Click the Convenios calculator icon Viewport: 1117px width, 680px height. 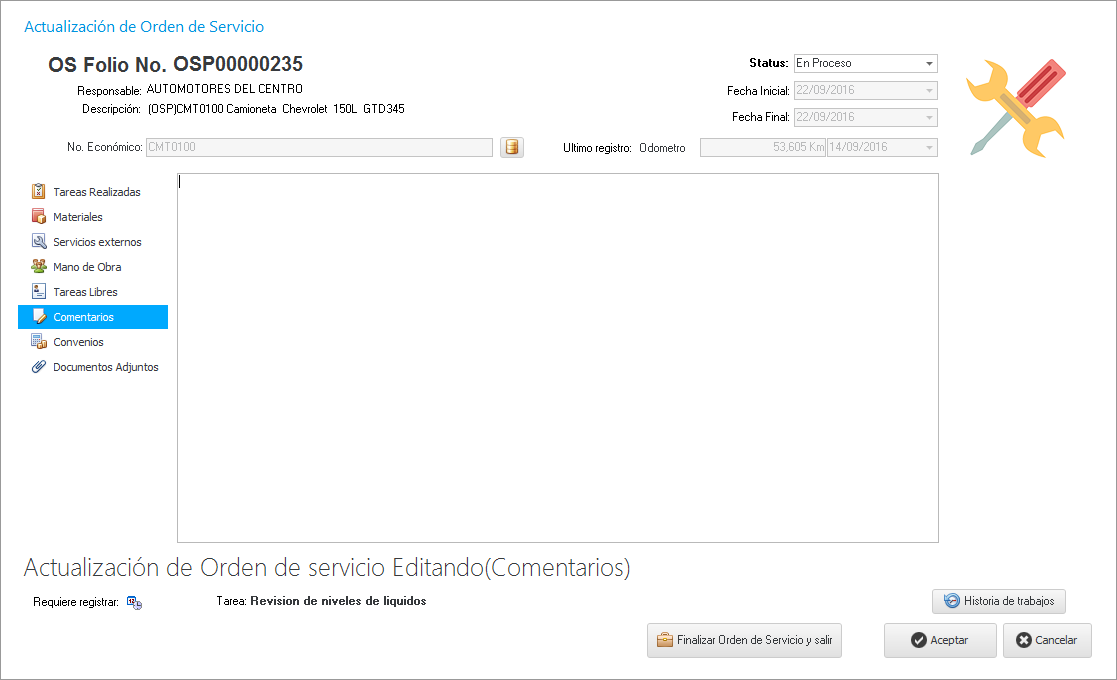39,342
